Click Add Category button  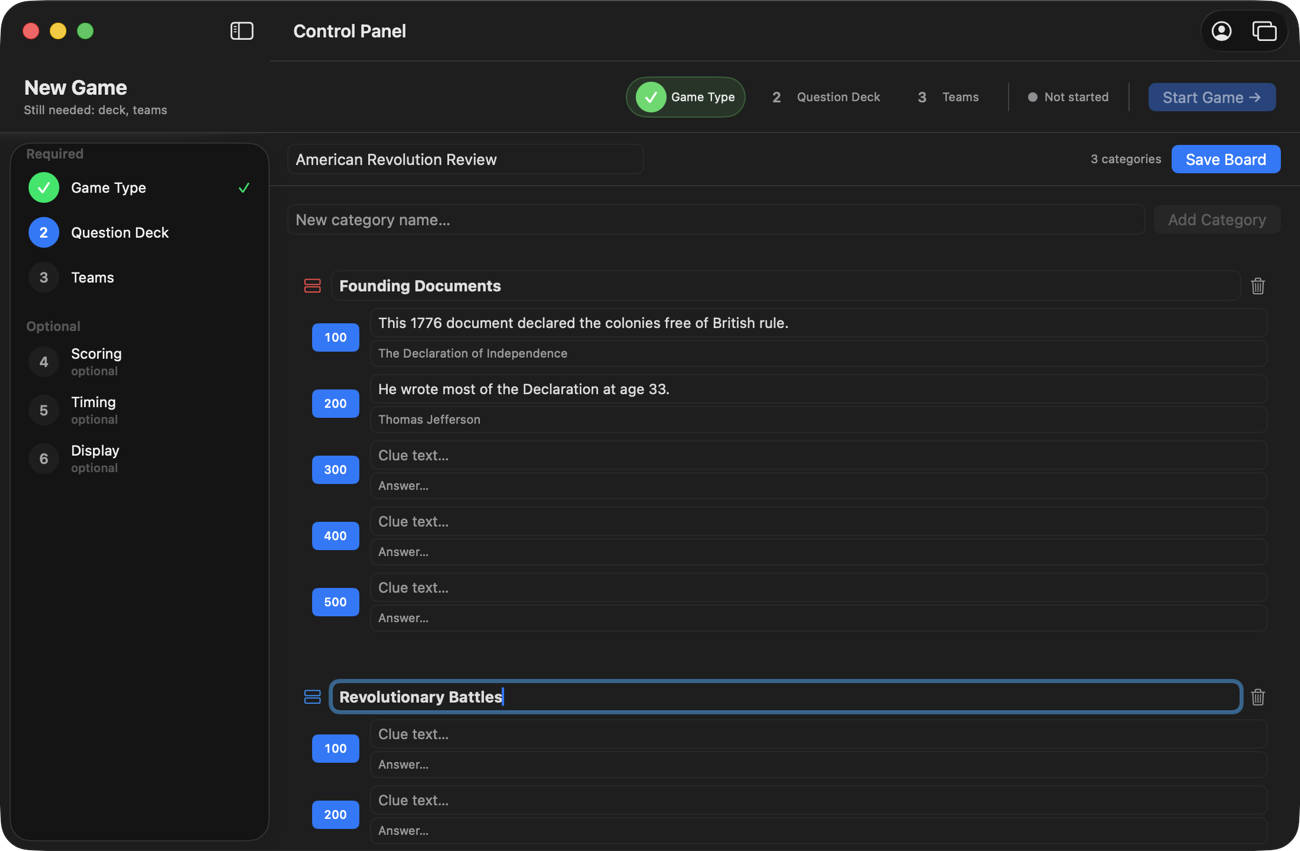point(1217,220)
